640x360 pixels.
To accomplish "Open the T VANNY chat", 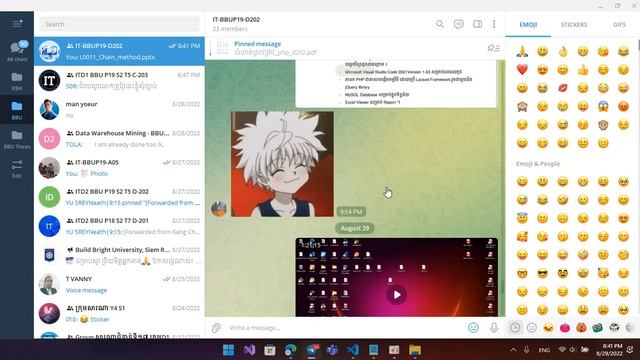I will coord(119,284).
